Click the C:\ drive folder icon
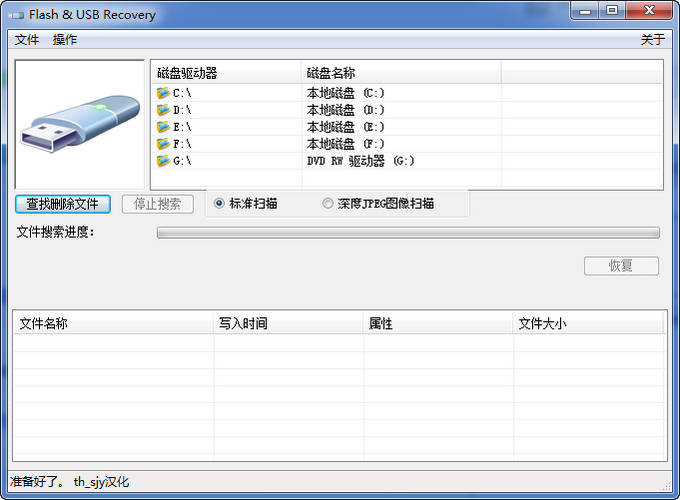This screenshot has height=500, width=680. click(x=163, y=93)
